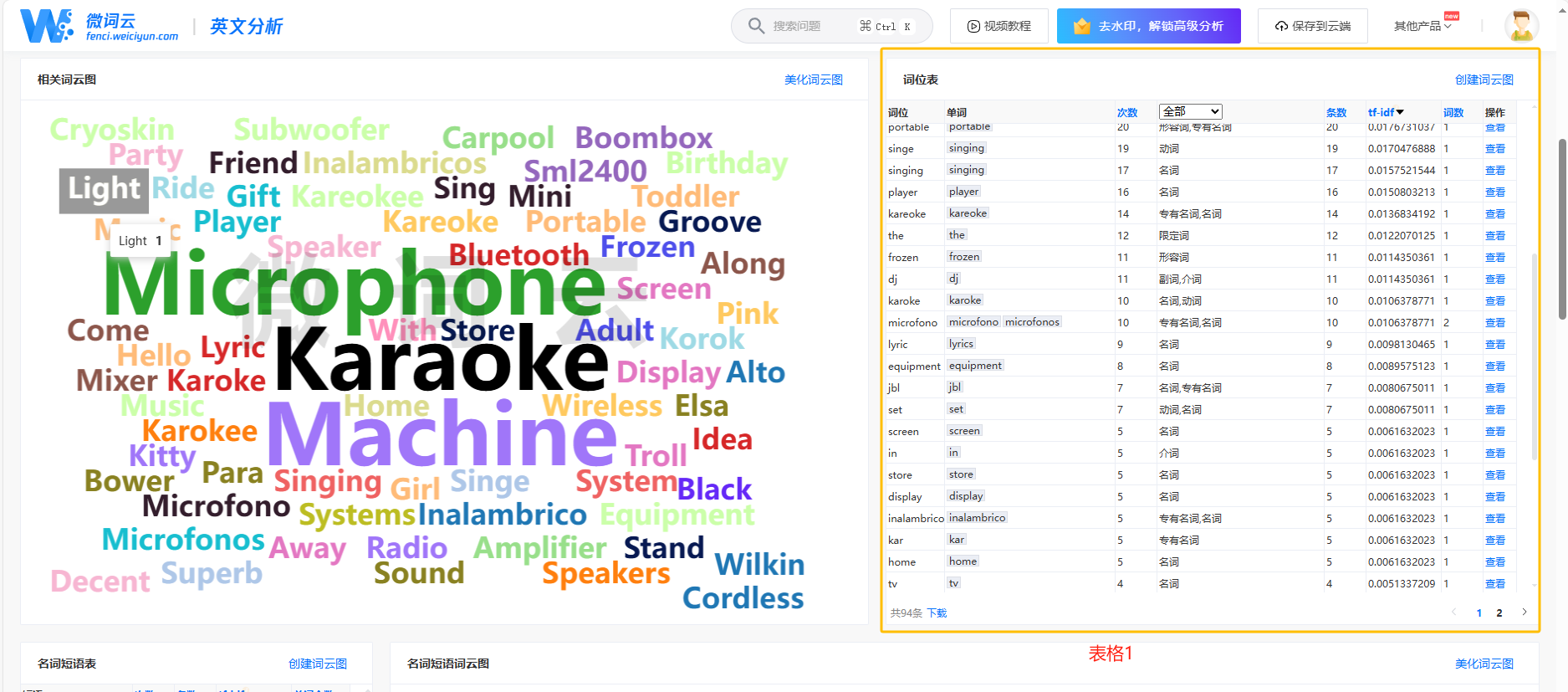Click the highlighted word Light in cloud
The height and width of the screenshot is (692, 1568).
coord(104,189)
